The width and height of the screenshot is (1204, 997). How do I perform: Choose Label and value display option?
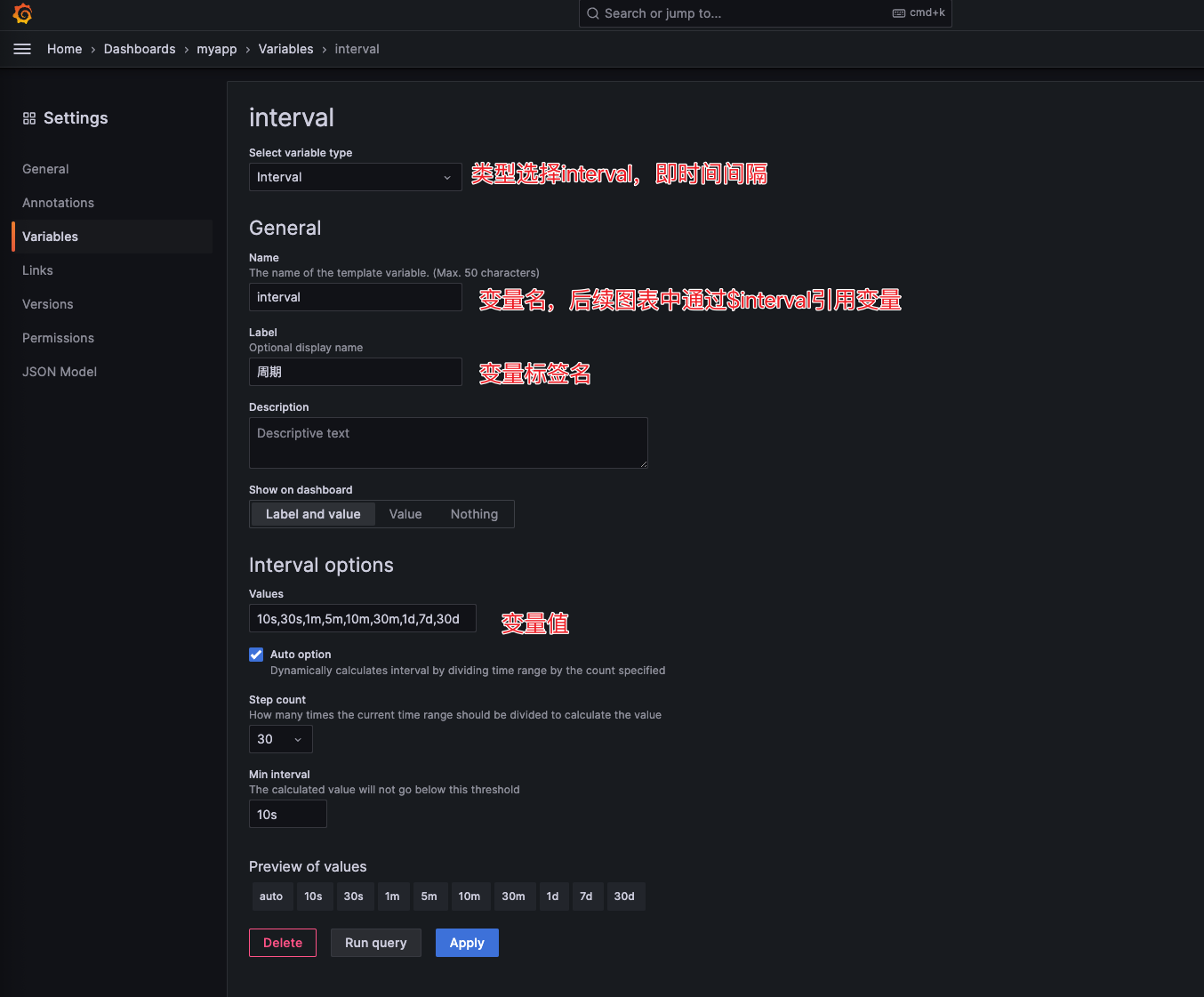click(x=313, y=514)
